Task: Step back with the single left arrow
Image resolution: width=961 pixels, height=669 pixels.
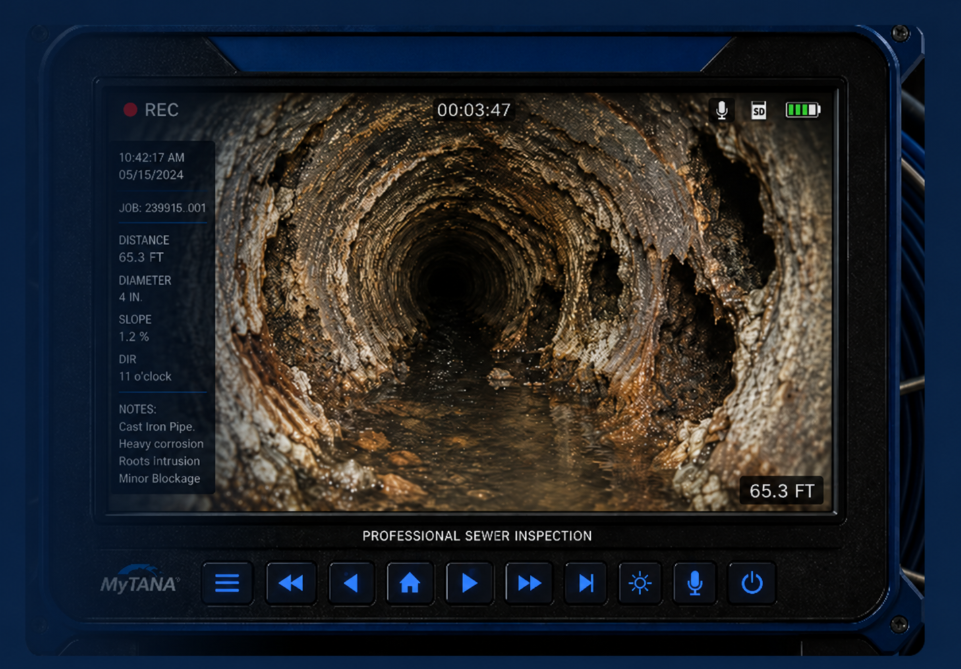Action: (351, 583)
